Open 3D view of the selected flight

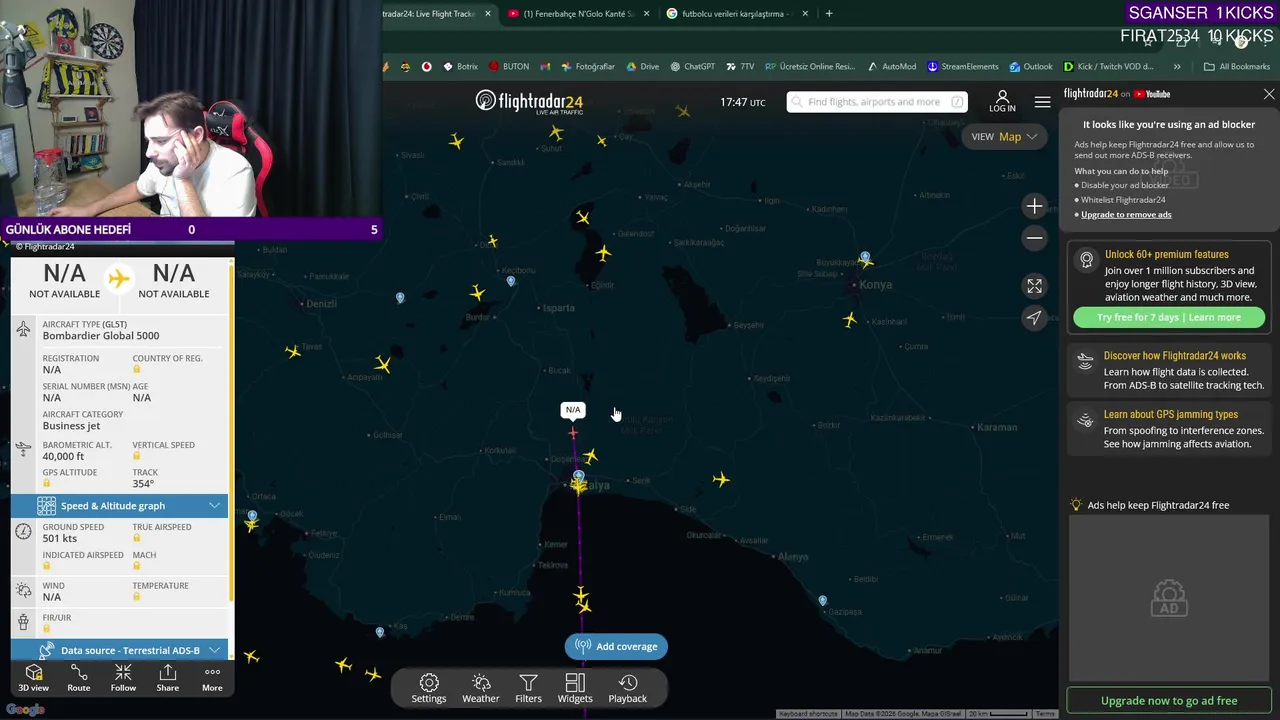click(x=33, y=678)
